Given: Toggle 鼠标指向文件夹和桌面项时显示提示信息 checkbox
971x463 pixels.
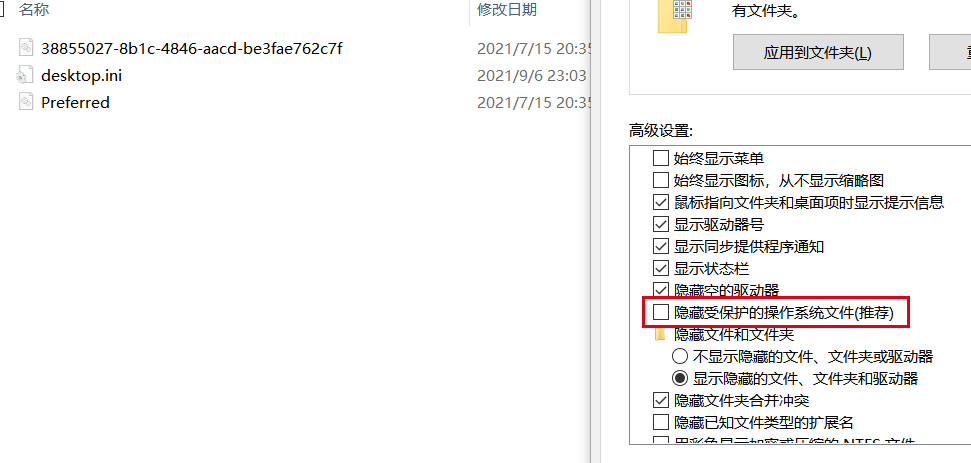Looking at the screenshot, I should point(661,202).
